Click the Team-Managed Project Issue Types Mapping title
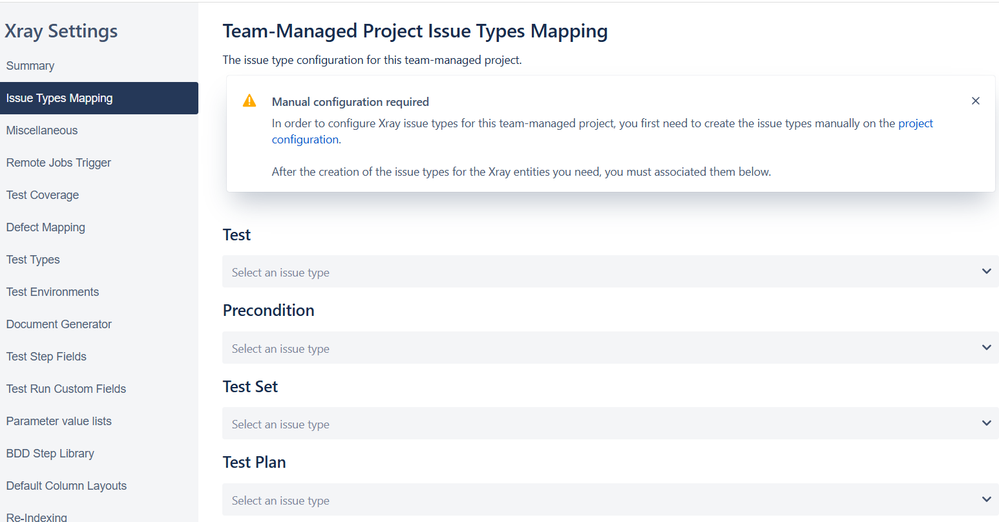Screen dimensions: 999x522 415,31
